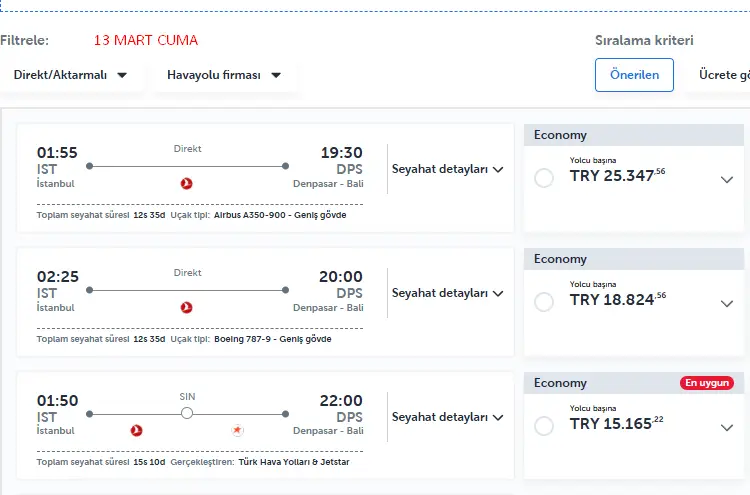Screen dimensions: 750x495
Task: Select TRY 25.347 Economy fare radio
Action: coord(544,178)
